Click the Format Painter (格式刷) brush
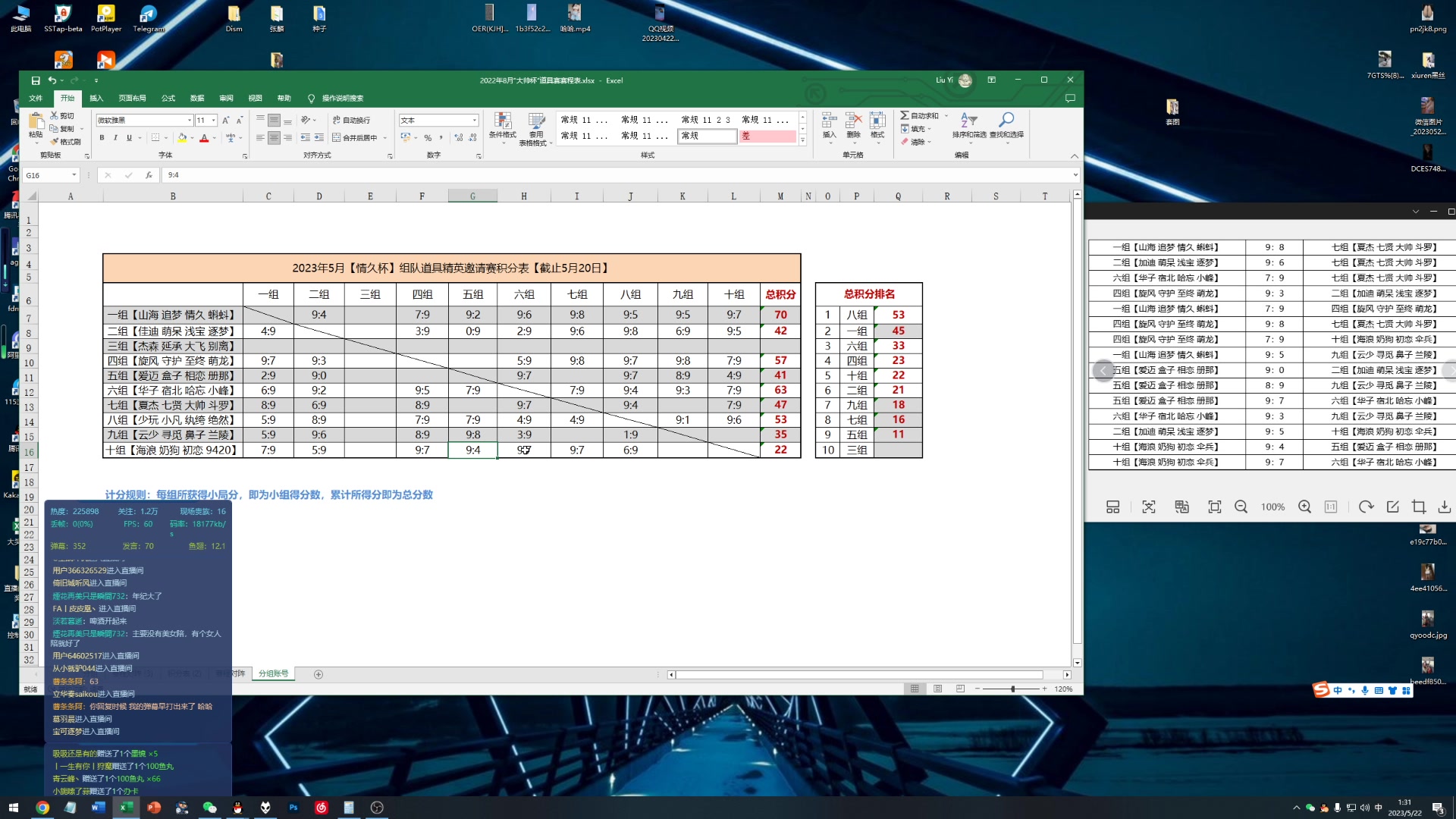Image resolution: width=1456 pixels, height=819 pixels. 65,142
